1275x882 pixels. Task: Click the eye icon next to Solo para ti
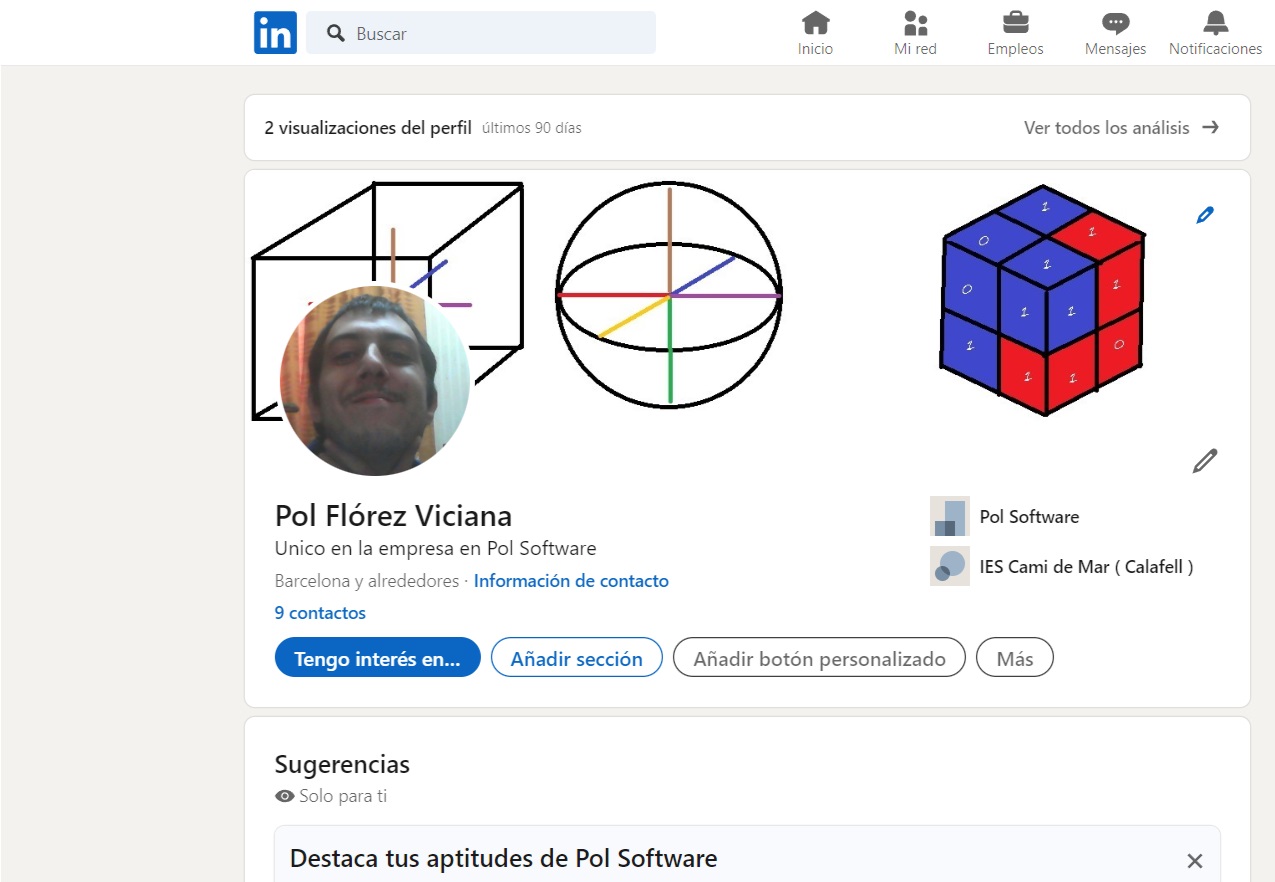pos(284,796)
